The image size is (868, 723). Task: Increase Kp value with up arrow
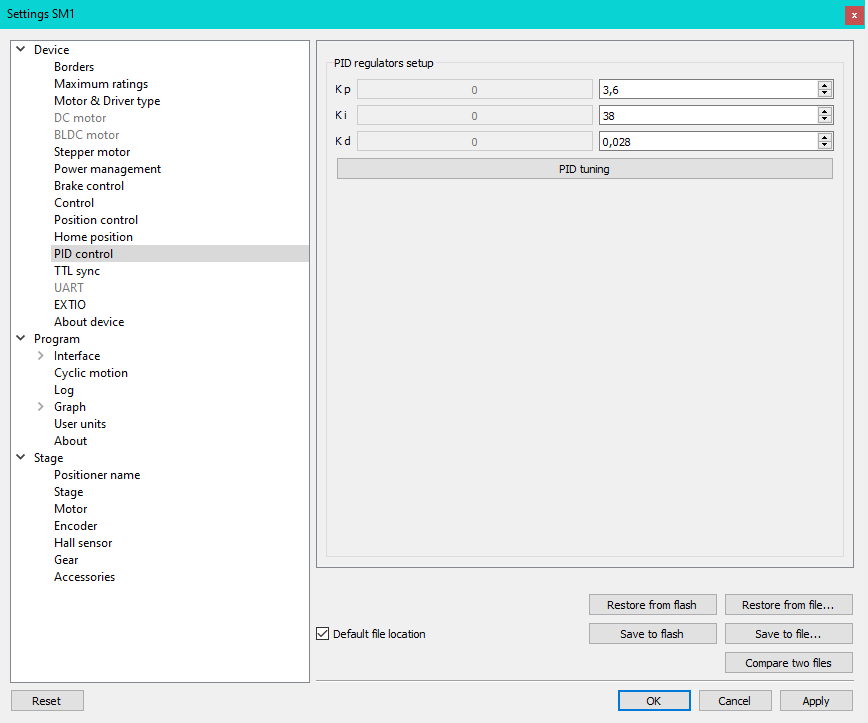tap(824, 86)
